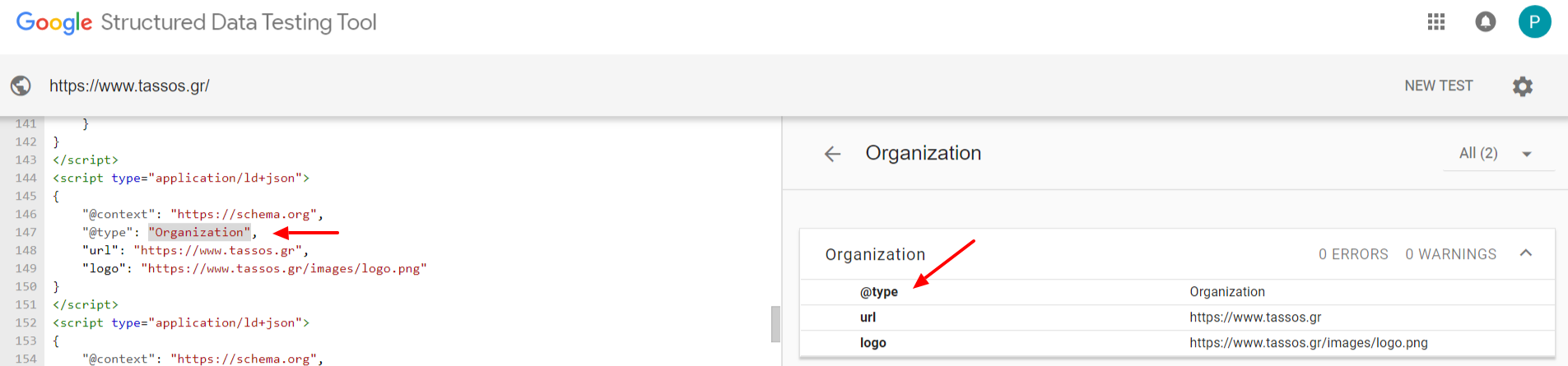Click code line number 144
This screenshot has width=1568, height=366.
26,178
